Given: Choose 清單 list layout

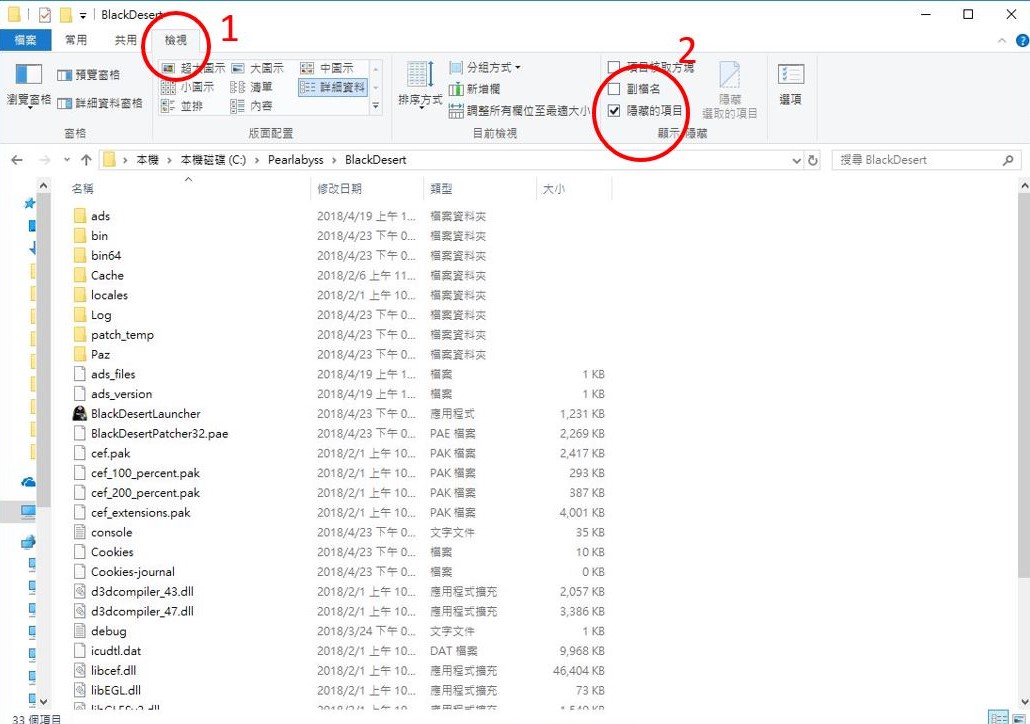Looking at the screenshot, I should click(252, 87).
